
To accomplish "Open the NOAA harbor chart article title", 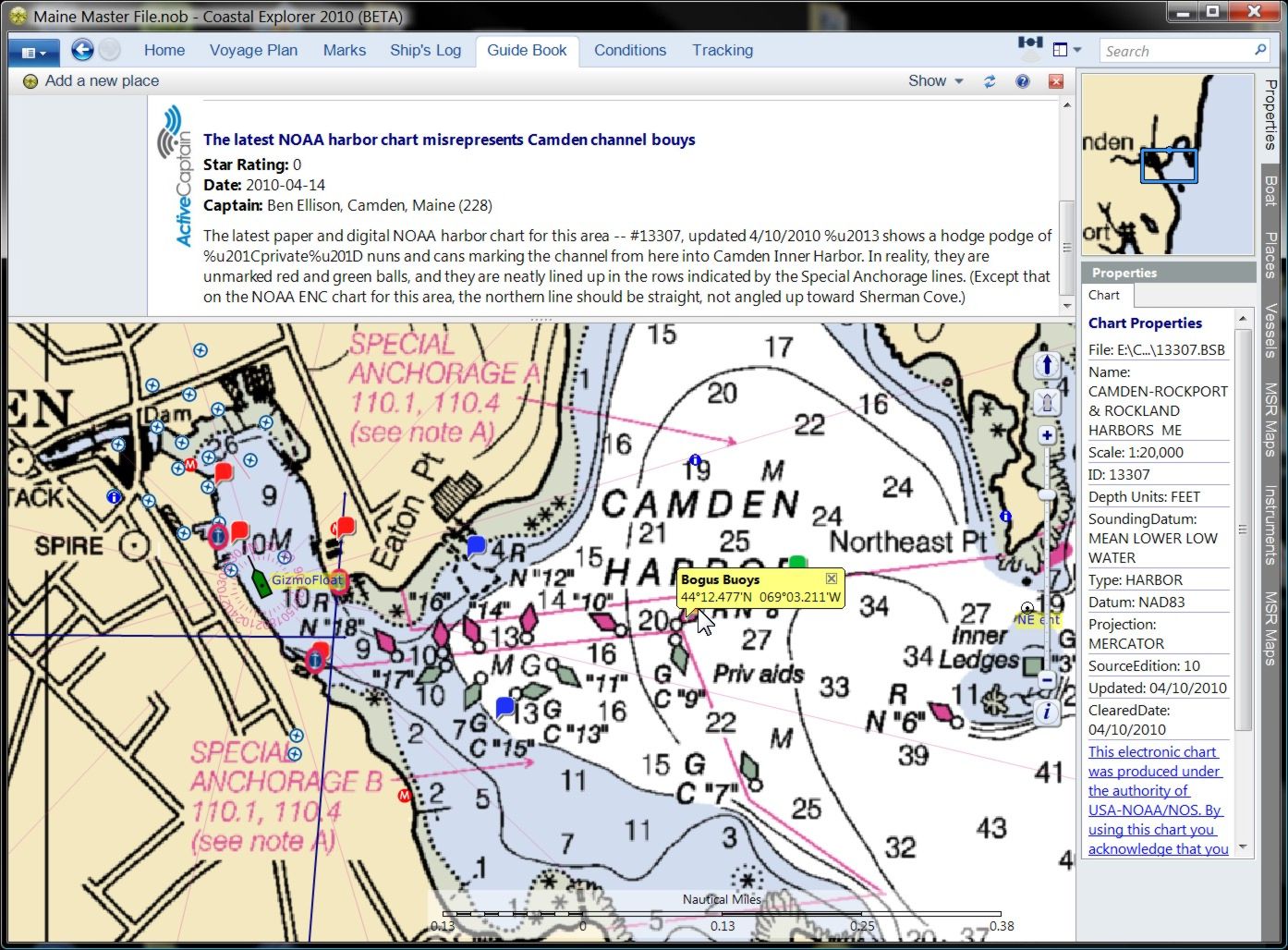I will pyautogui.click(x=449, y=140).
